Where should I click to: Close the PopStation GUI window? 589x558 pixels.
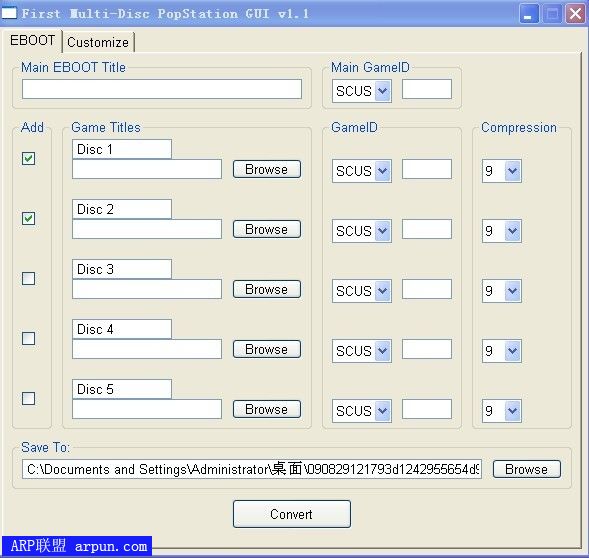[x=575, y=14]
